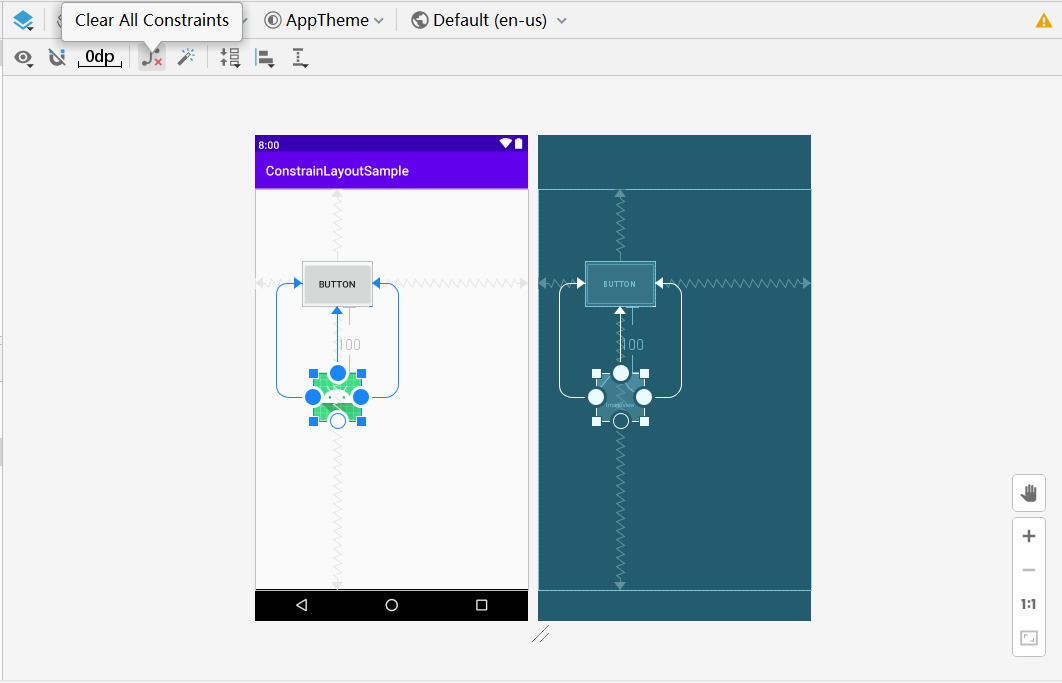The image size is (1062, 683).
Task: Click the 100 margin label in design
Action: click(349, 344)
